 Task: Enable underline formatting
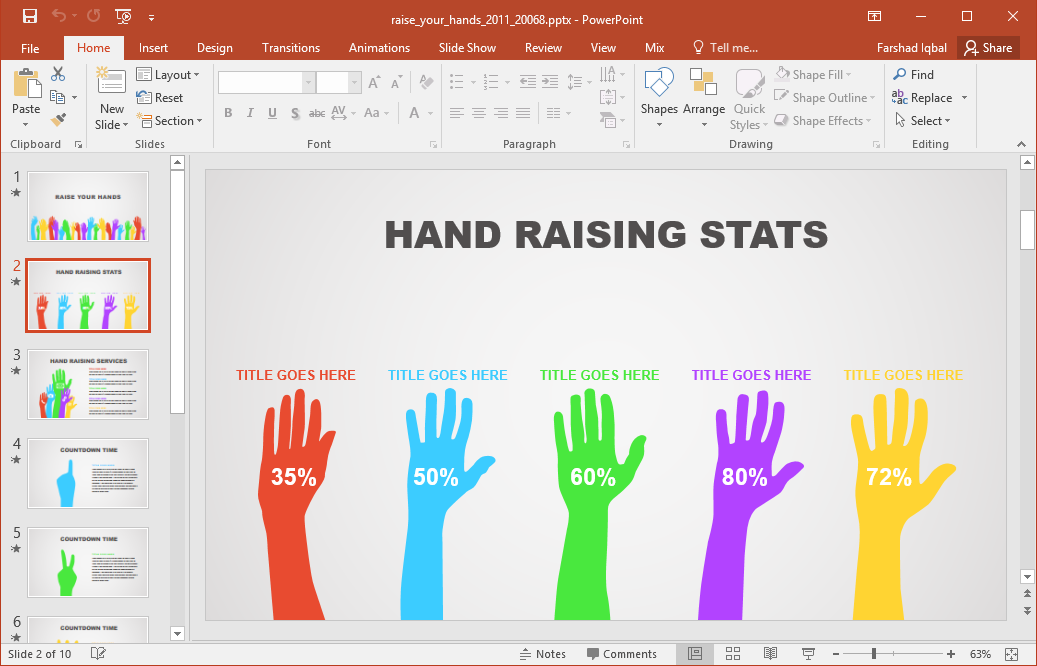(x=271, y=113)
